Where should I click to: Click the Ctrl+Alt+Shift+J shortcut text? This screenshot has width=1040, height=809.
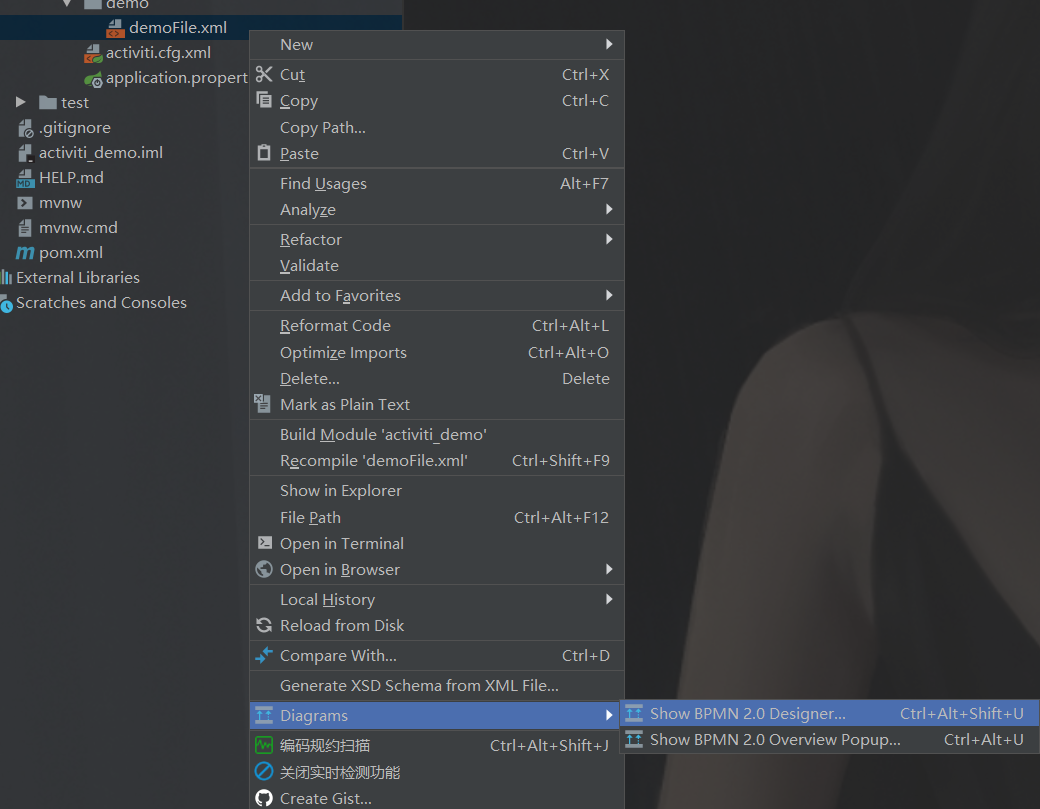click(x=549, y=745)
